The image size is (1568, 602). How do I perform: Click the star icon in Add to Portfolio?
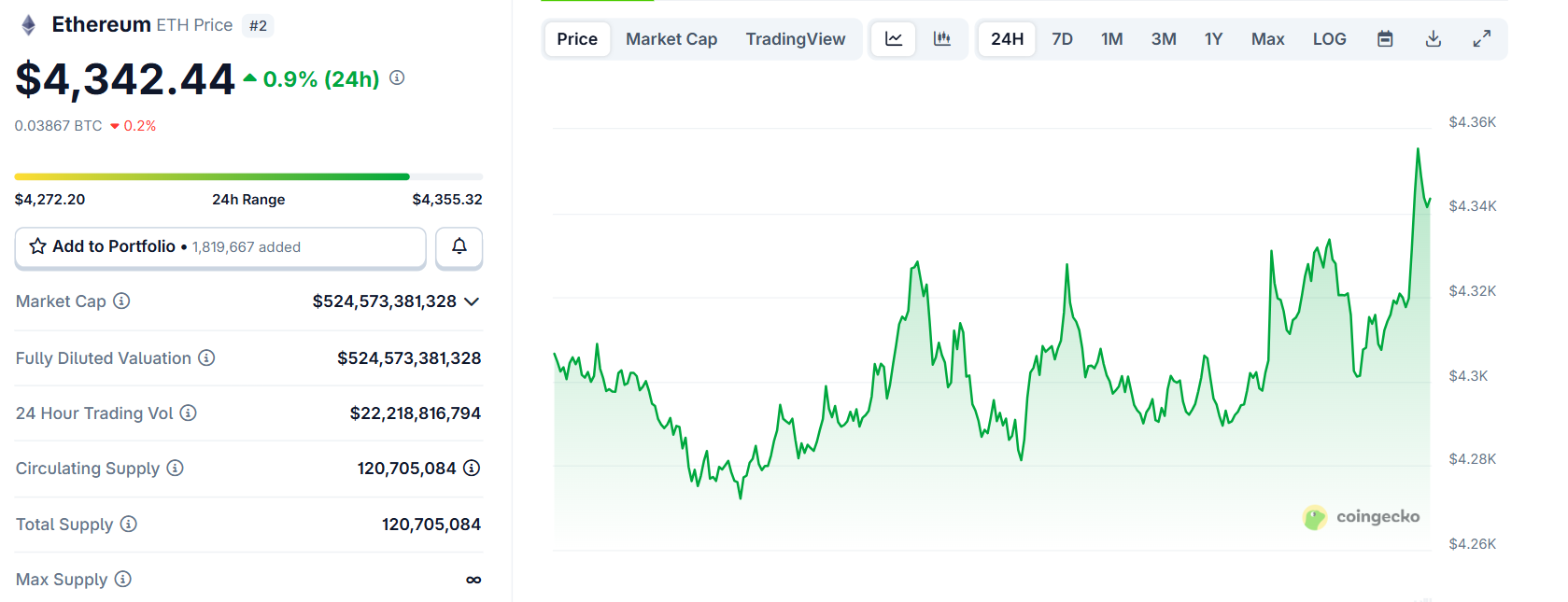[37, 246]
